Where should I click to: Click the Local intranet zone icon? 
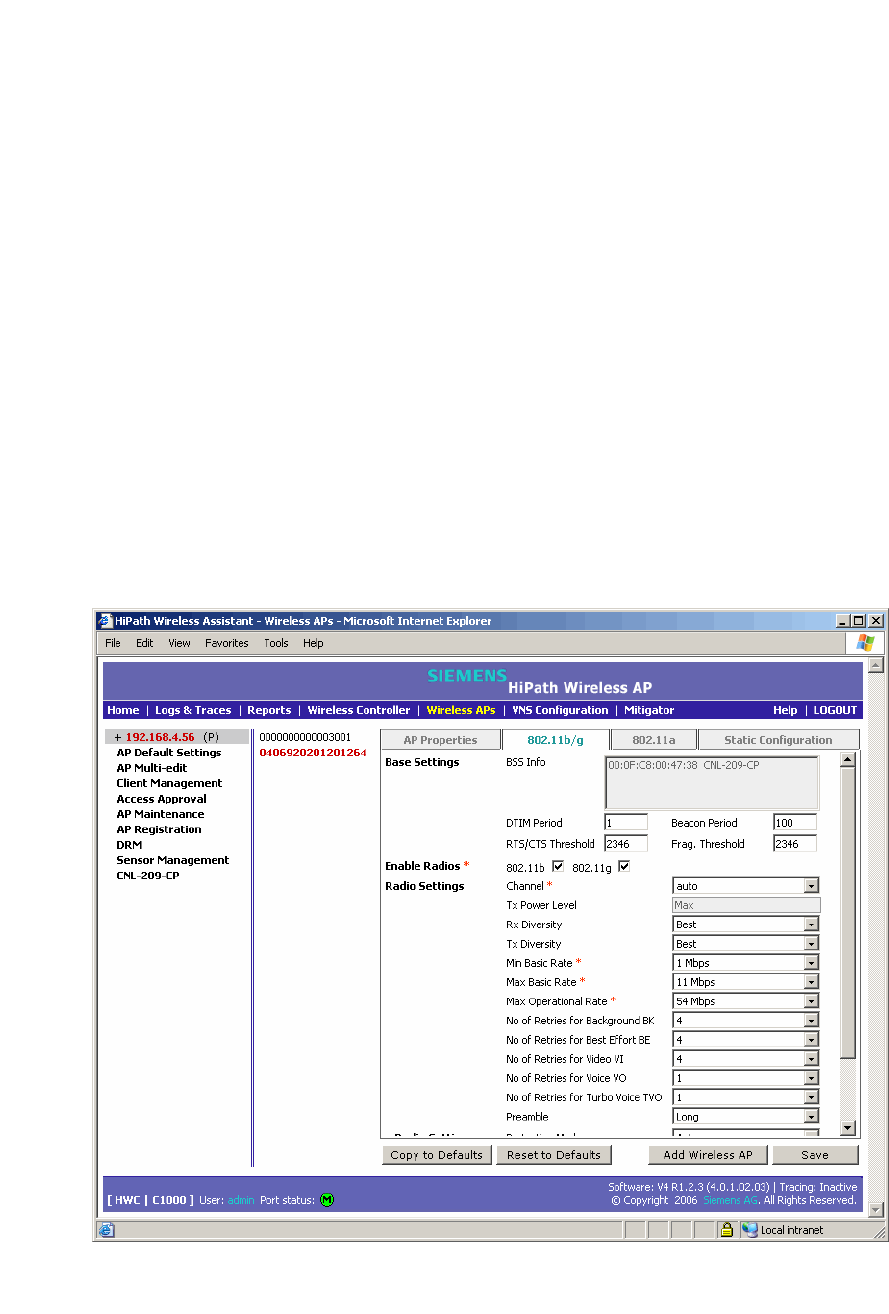click(749, 1230)
